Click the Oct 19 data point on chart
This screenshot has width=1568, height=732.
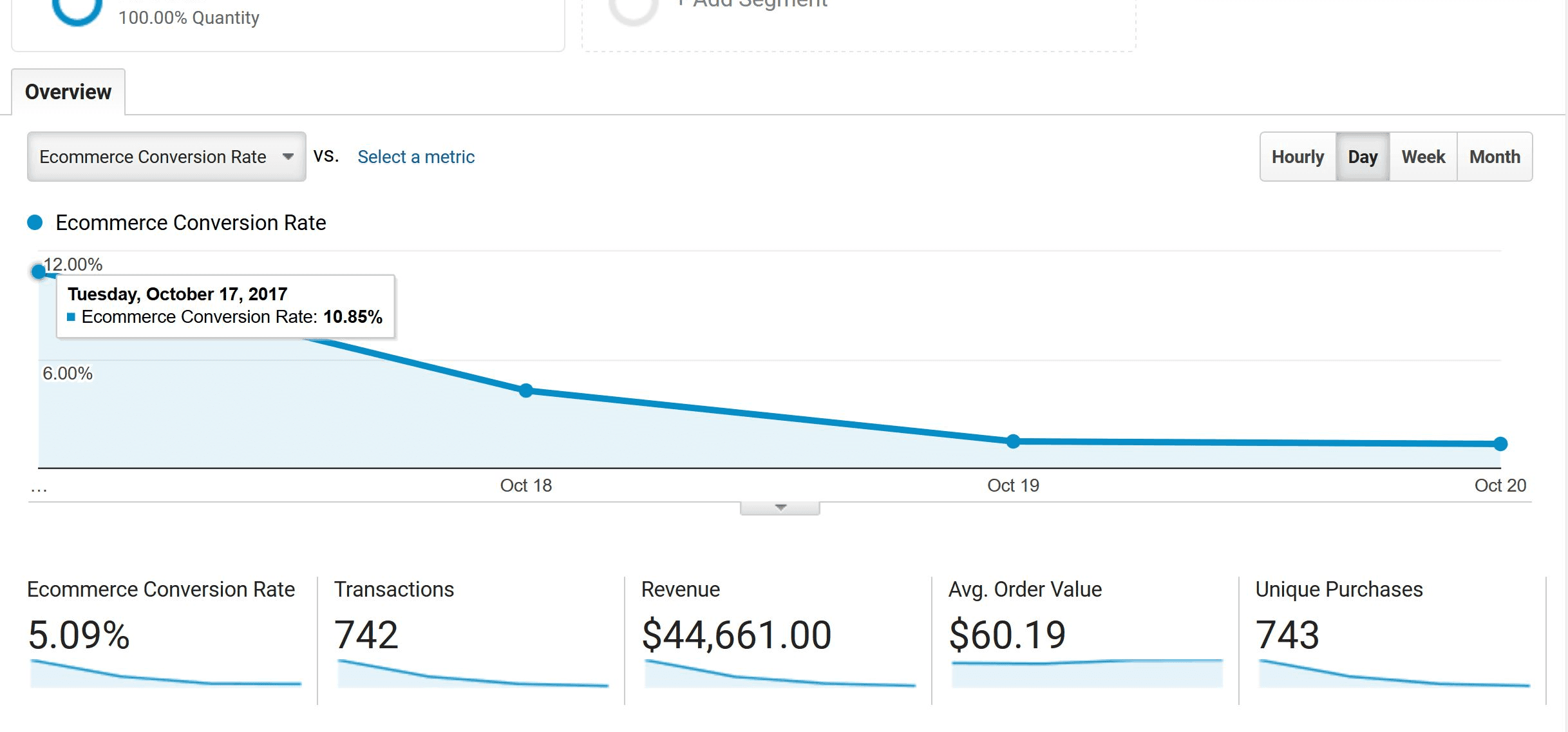(1013, 441)
